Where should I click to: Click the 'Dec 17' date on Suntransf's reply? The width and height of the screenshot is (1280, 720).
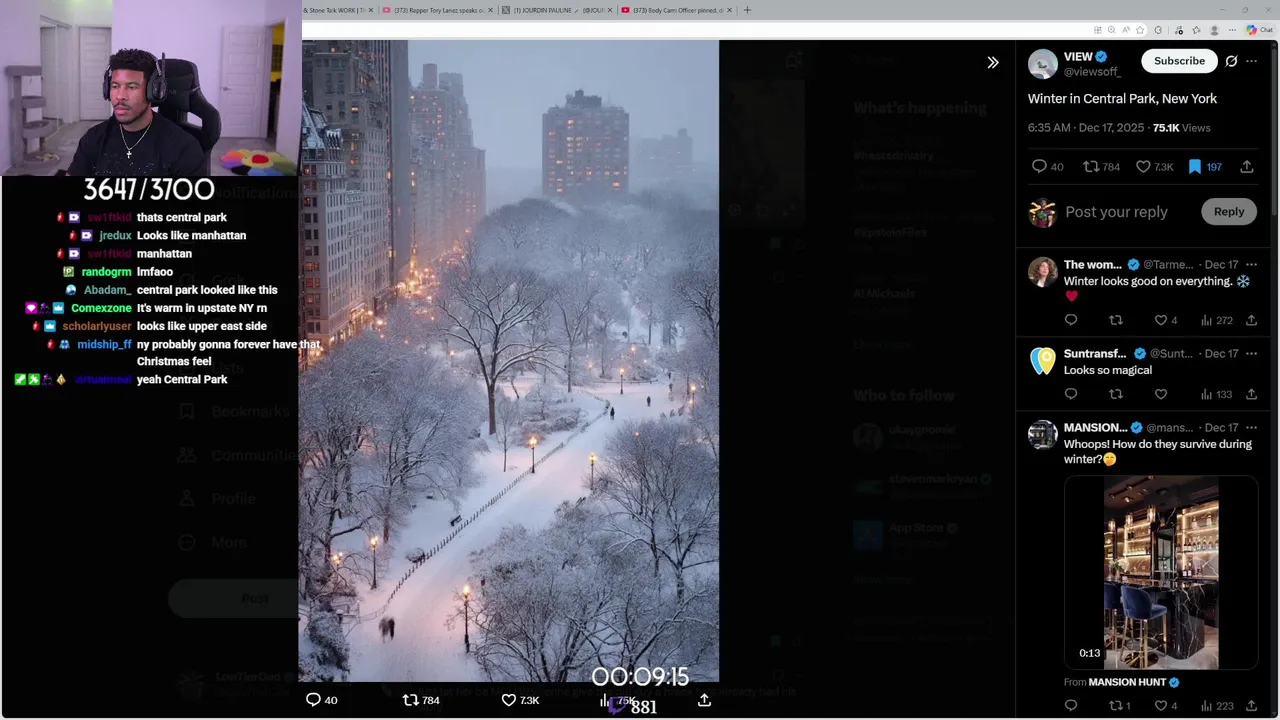pyautogui.click(x=1221, y=354)
